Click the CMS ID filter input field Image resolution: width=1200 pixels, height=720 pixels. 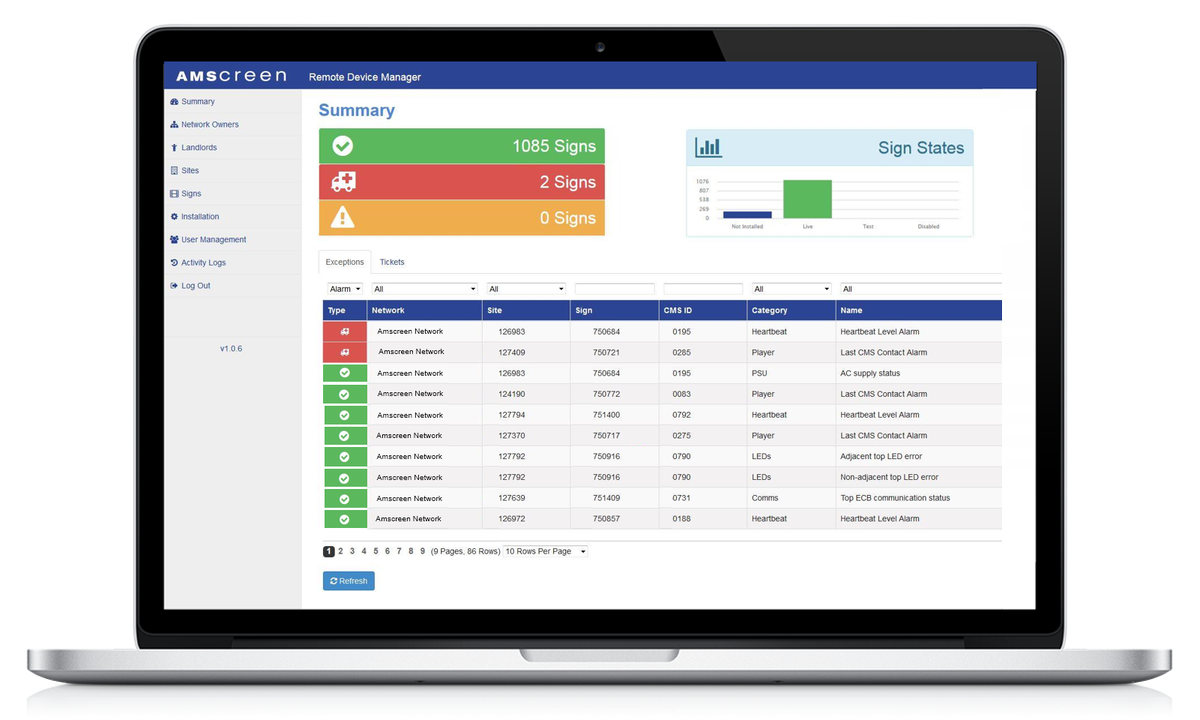click(x=703, y=289)
